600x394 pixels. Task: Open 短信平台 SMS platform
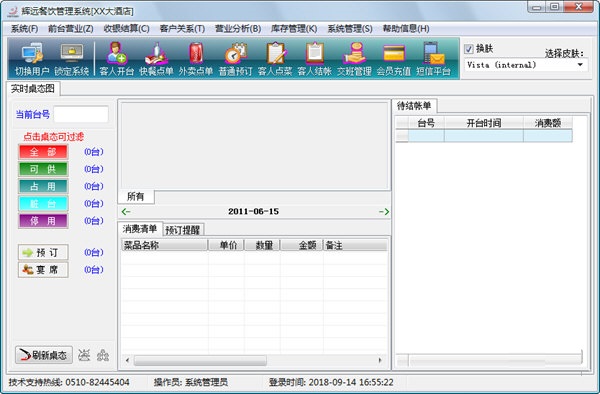(434, 58)
